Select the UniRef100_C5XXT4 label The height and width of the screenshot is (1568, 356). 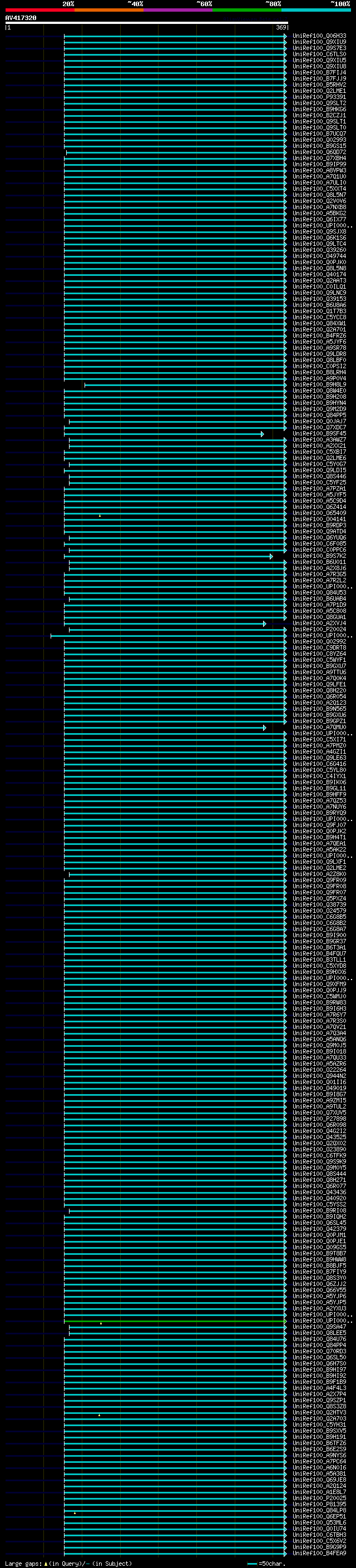(x=319, y=189)
